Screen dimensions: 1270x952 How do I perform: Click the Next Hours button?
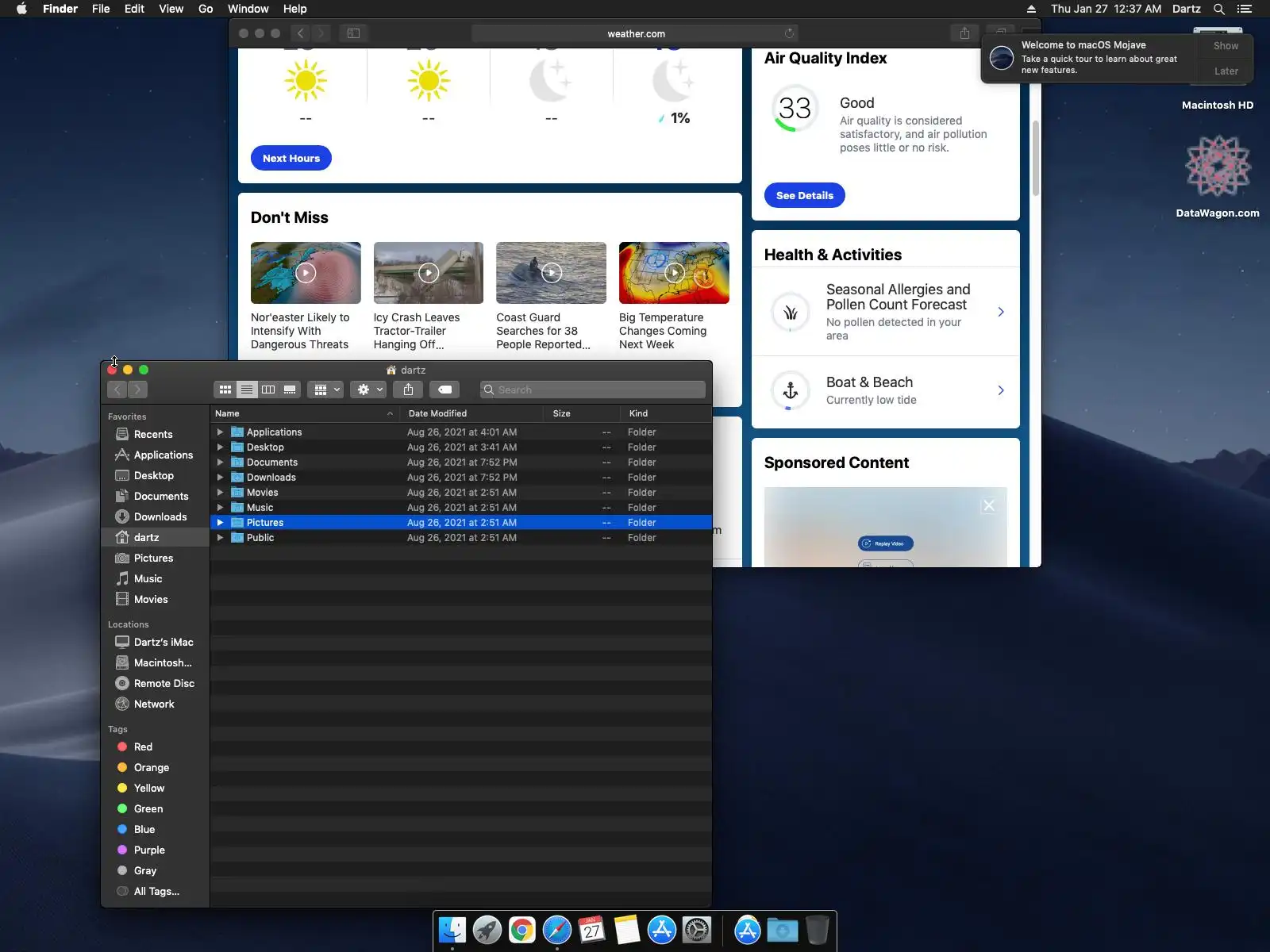coord(291,158)
